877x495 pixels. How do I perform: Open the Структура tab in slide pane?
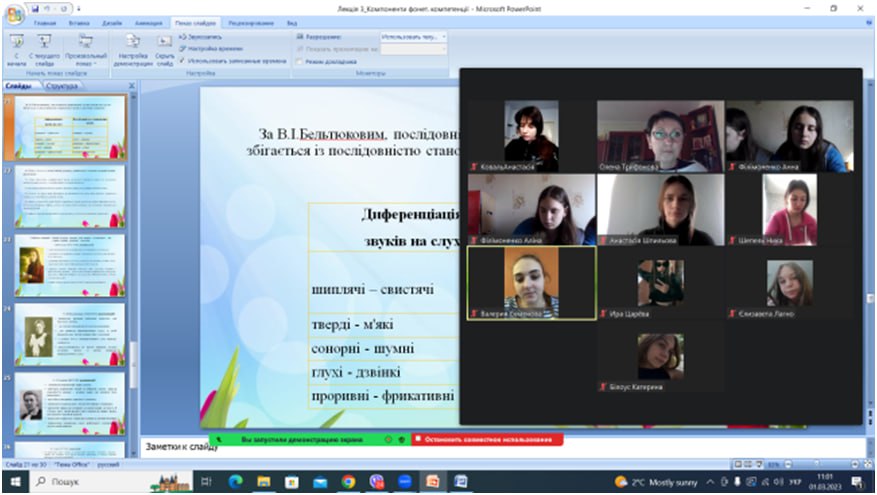pos(62,86)
